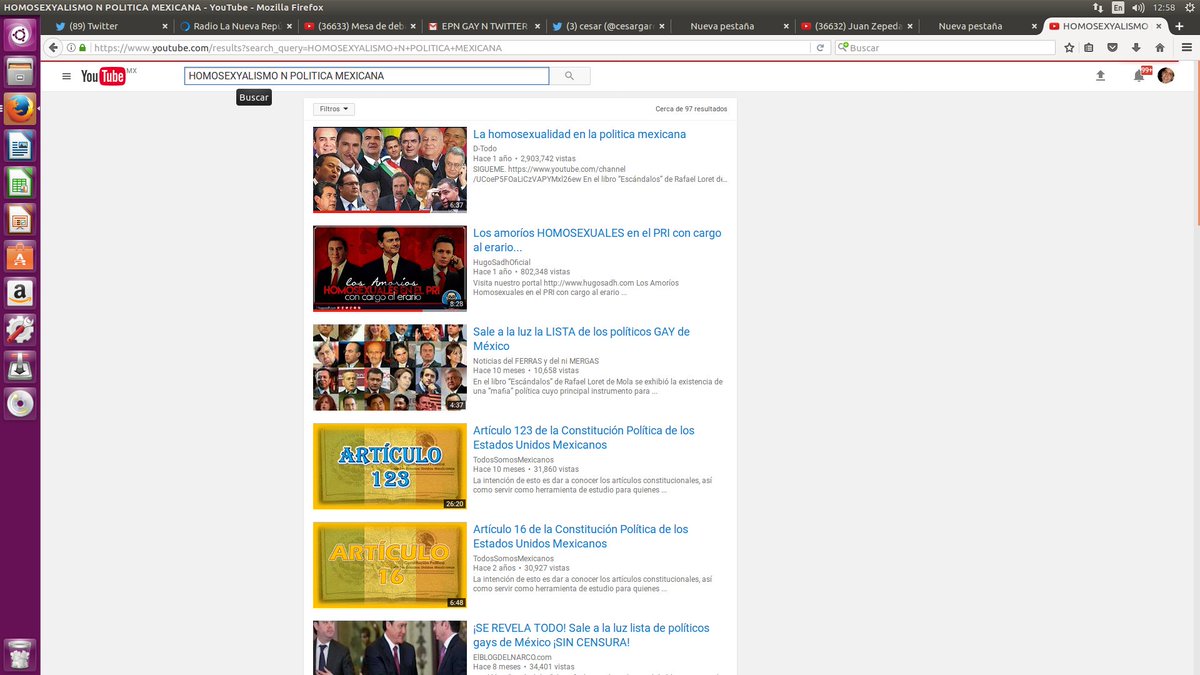
Task: Open the YouTube guide hamburger menu
Action: (x=66, y=76)
